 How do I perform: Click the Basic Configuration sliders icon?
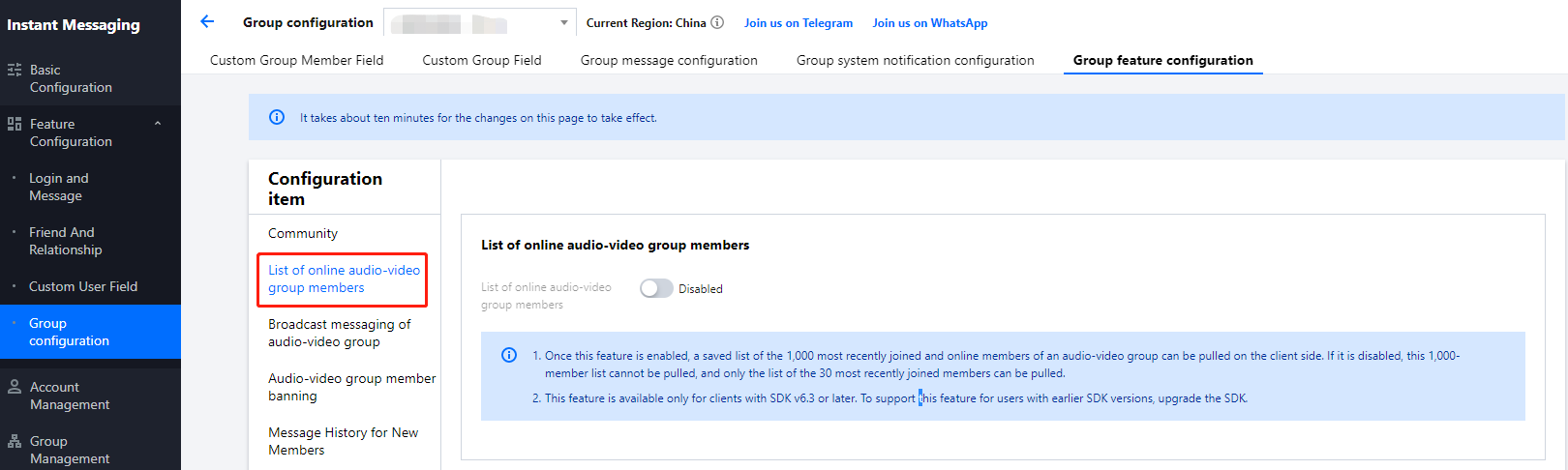(15, 70)
